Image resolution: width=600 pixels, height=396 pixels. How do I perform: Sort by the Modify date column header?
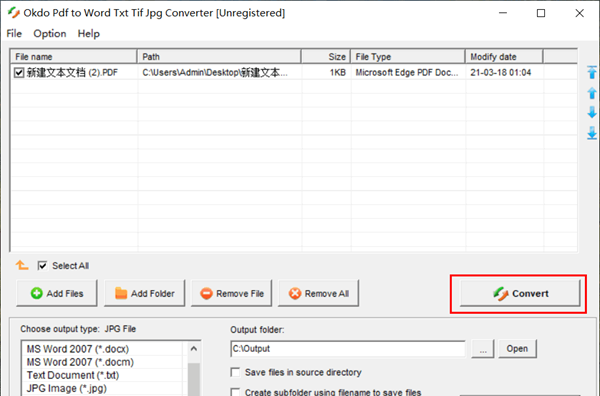click(504, 57)
